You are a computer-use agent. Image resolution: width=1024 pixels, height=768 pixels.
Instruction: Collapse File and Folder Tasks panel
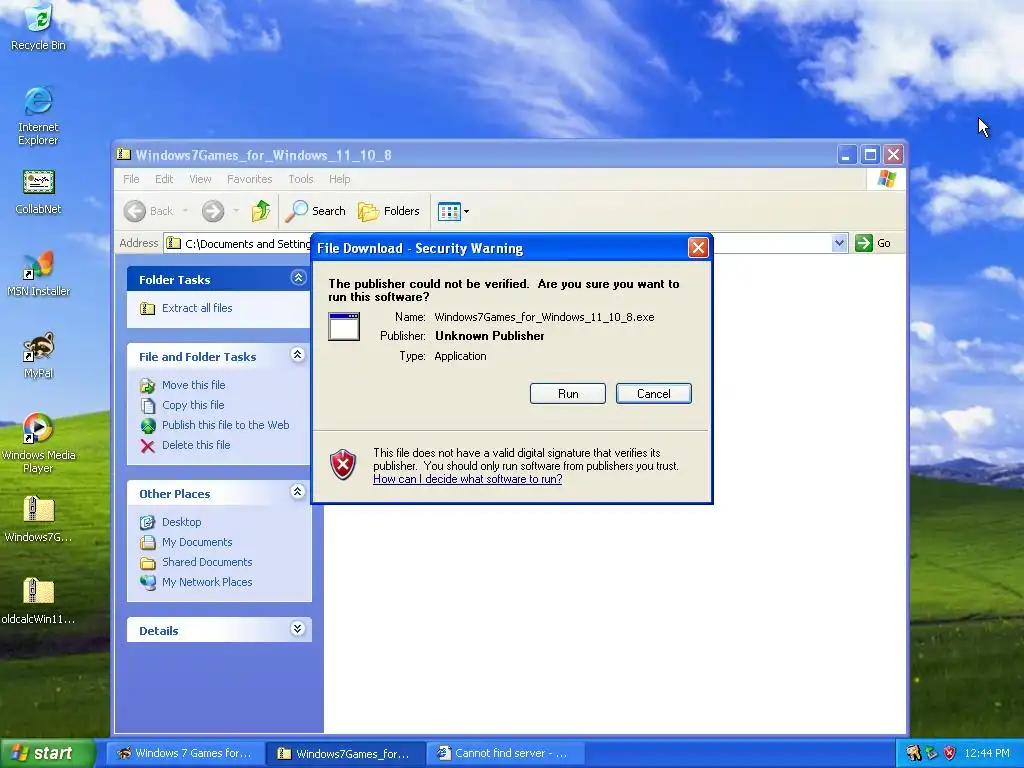(x=298, y=355)
